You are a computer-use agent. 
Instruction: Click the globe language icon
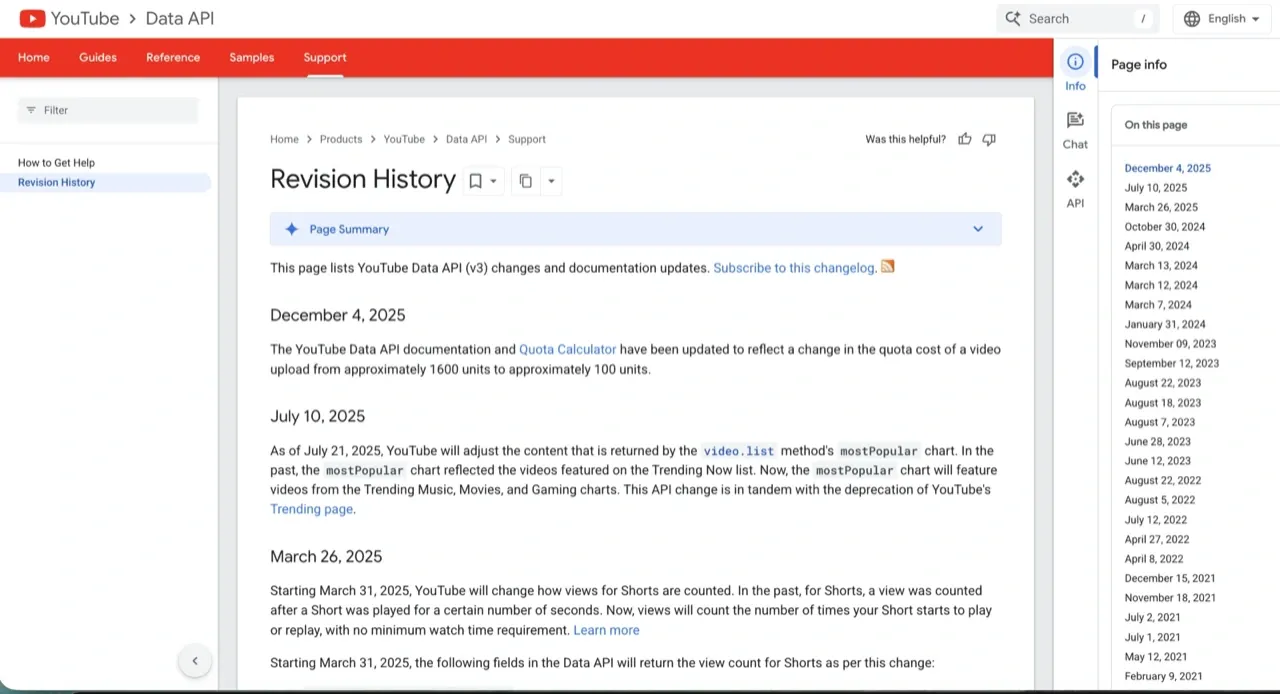(x=1191, y=18)
